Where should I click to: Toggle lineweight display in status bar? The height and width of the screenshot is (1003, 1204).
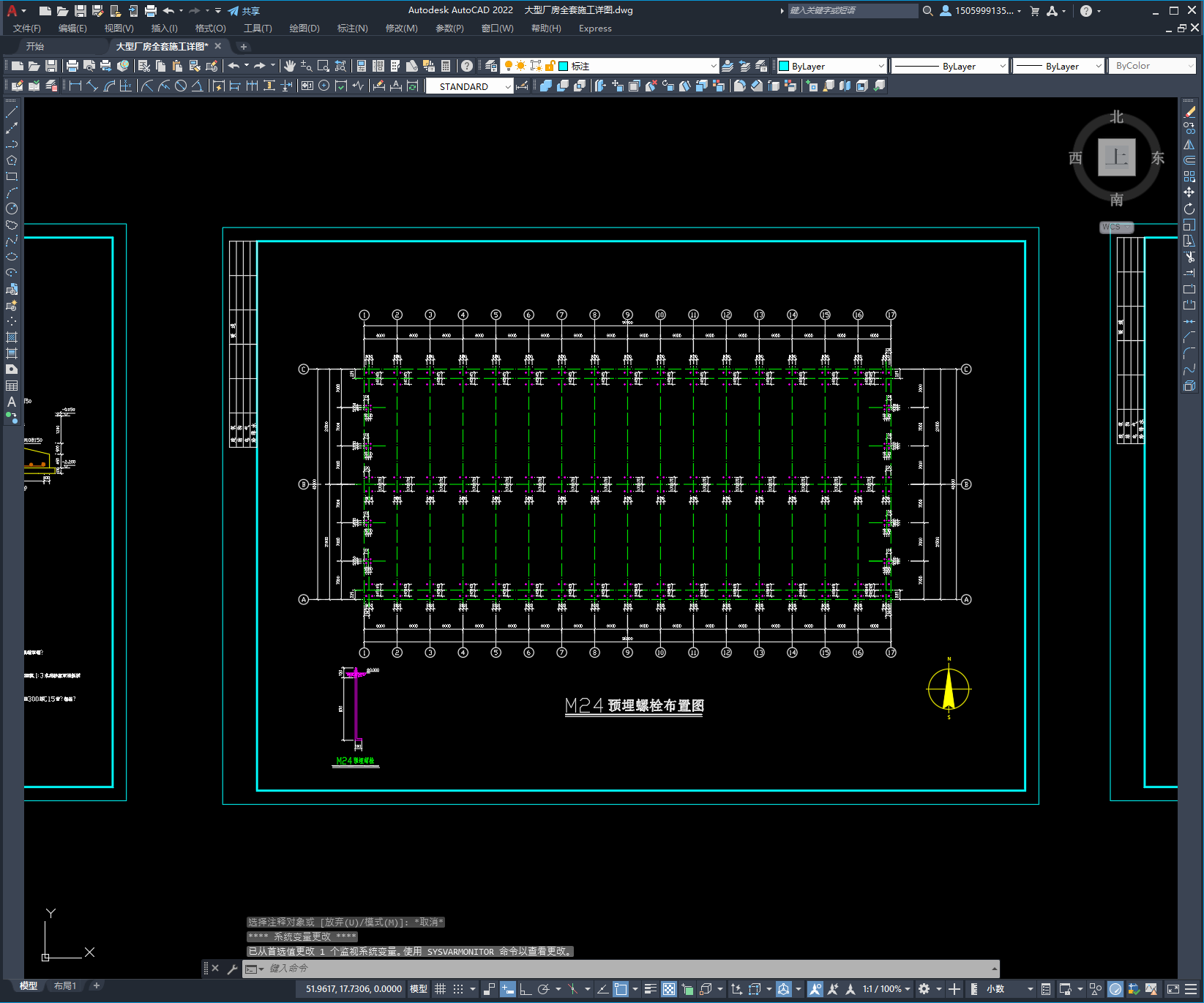pos(650,989)
